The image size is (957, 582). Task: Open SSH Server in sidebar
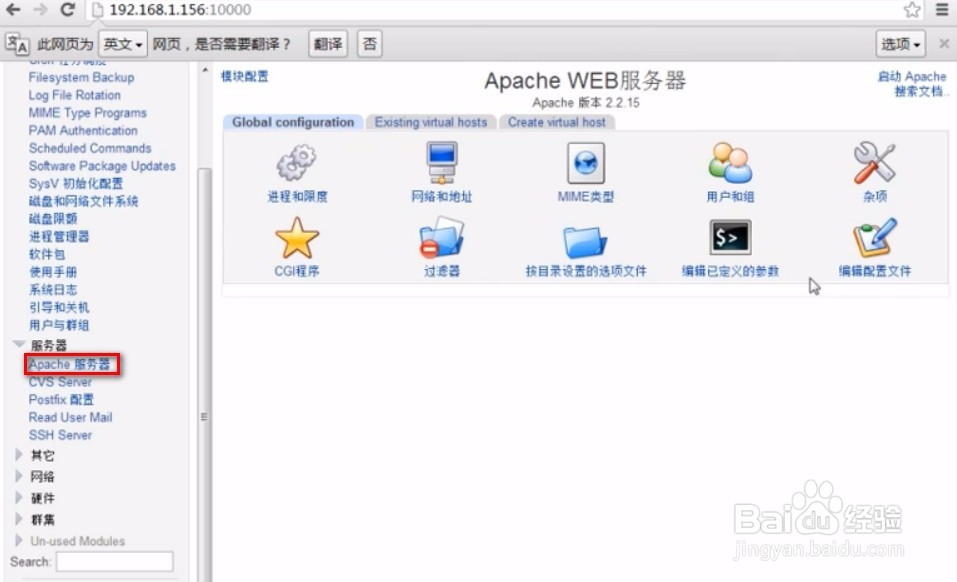60,435
